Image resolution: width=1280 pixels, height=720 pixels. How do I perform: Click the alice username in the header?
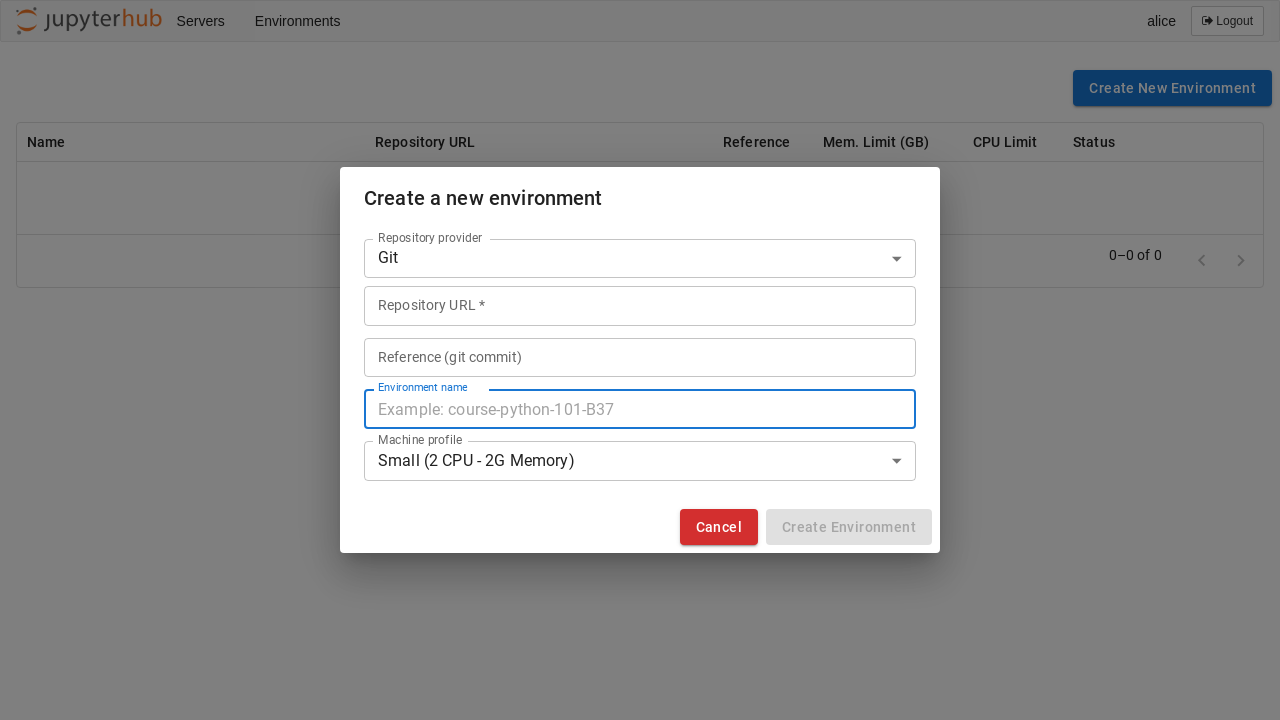1161,20
